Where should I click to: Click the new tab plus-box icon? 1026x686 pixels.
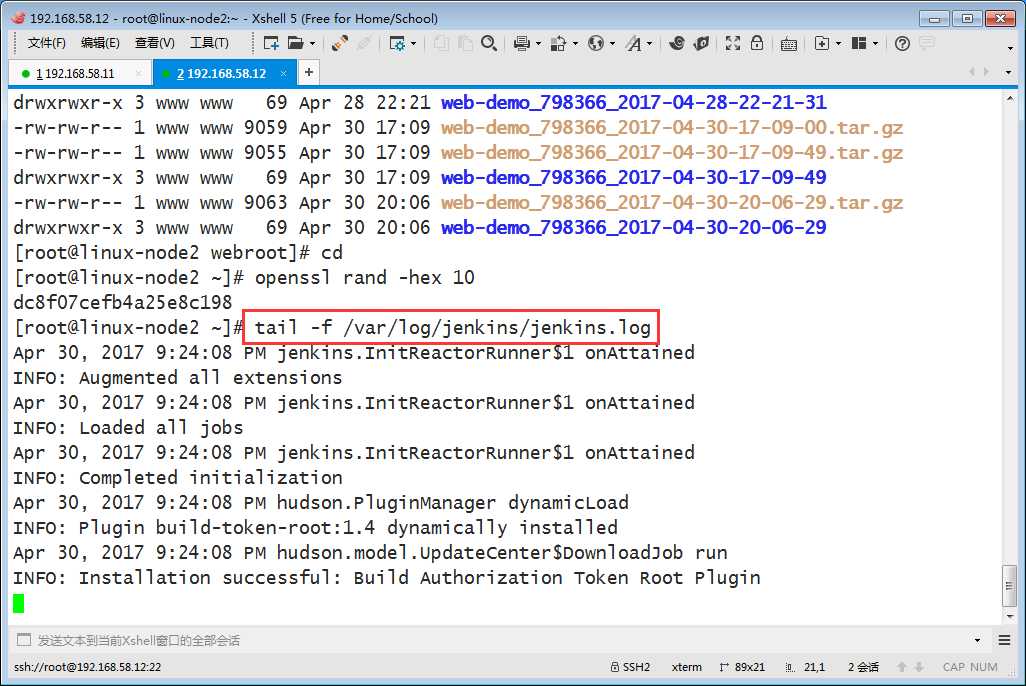822,43
